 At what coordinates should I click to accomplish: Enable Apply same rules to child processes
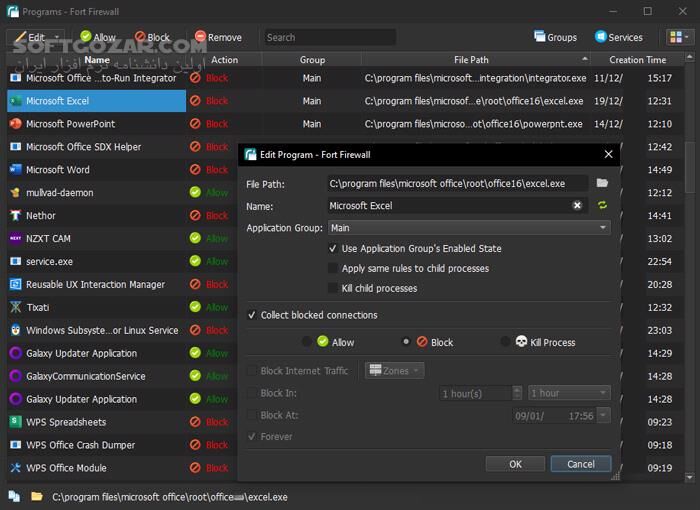tap(333, 268)
